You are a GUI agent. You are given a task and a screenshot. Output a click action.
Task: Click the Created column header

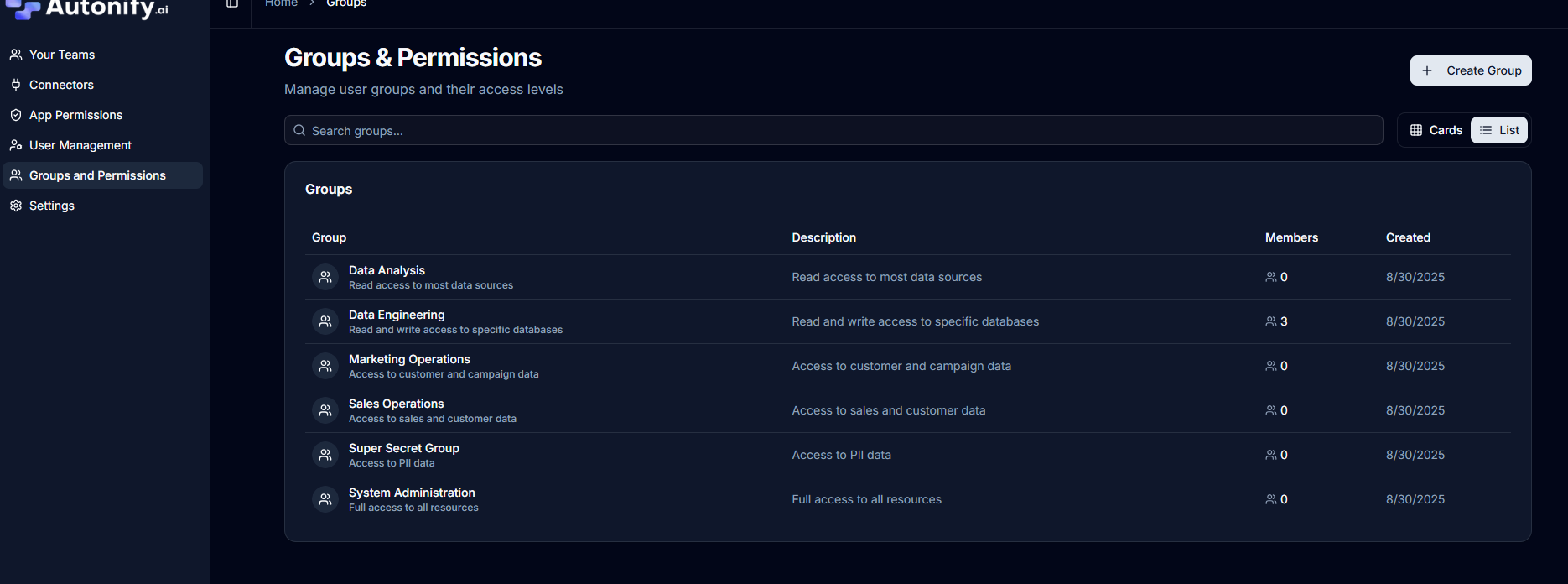[x=1408, y=237]
